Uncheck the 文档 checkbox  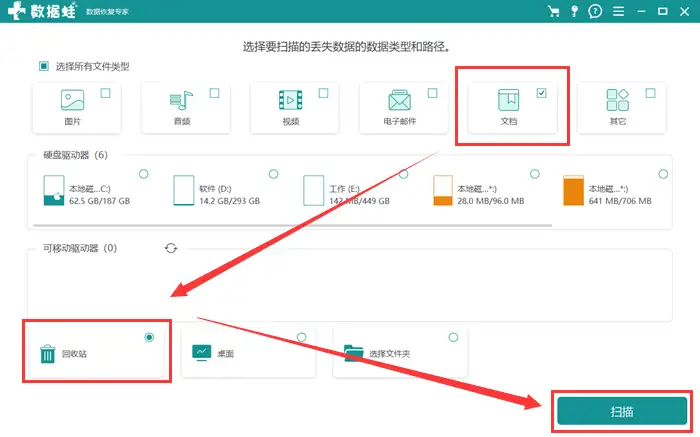tap(542, 93)
